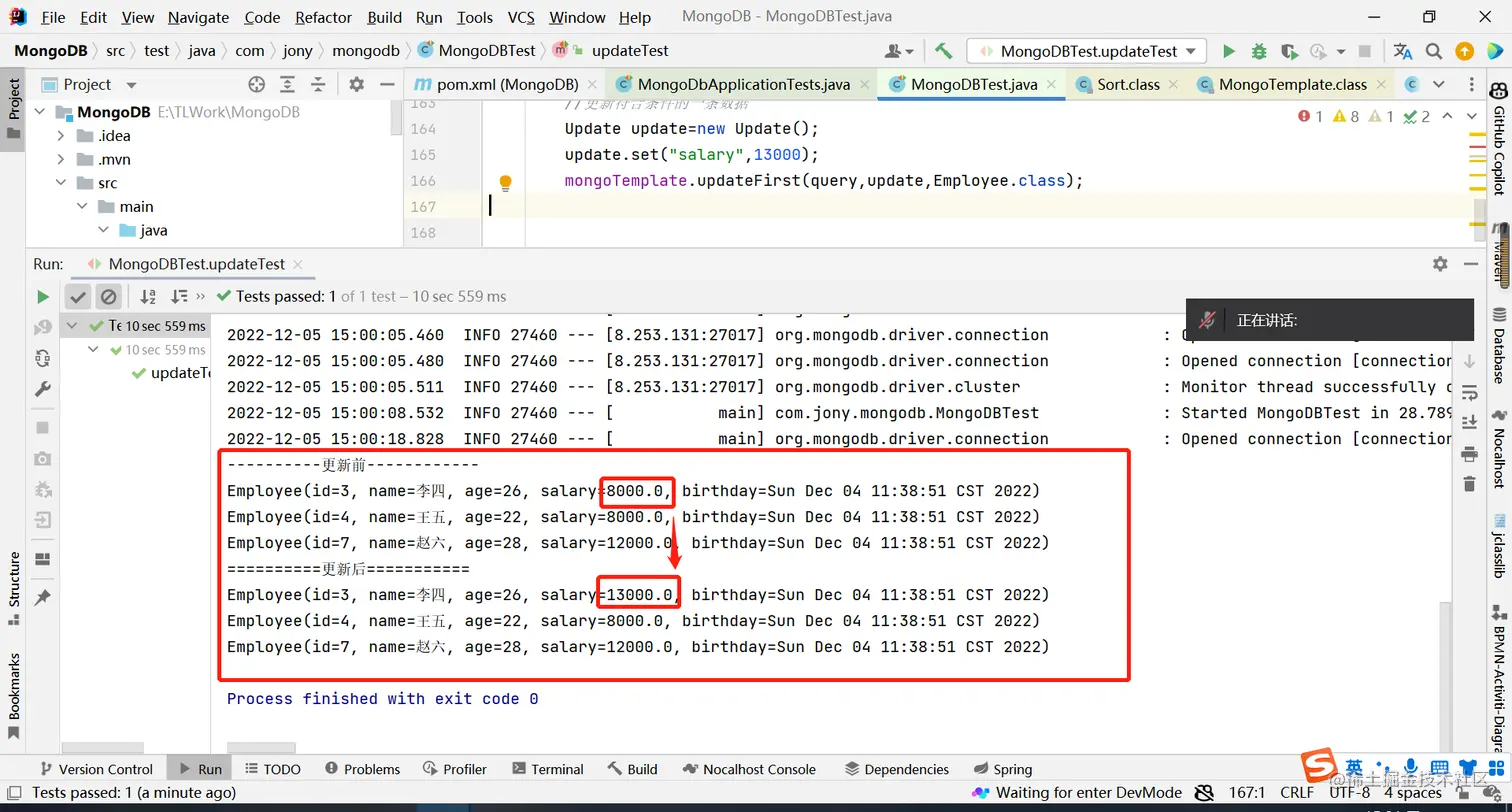Screen dimensions: 1512x812
Task: Run with coverage shield icon
Action: tap(1289, 51)
